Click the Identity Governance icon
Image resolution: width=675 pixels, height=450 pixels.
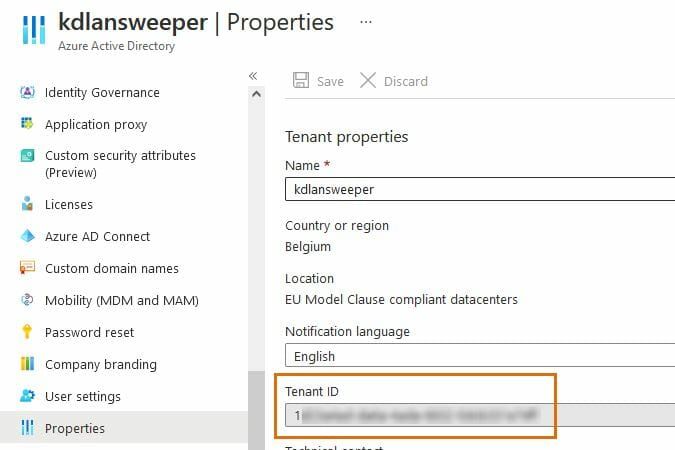27,92
